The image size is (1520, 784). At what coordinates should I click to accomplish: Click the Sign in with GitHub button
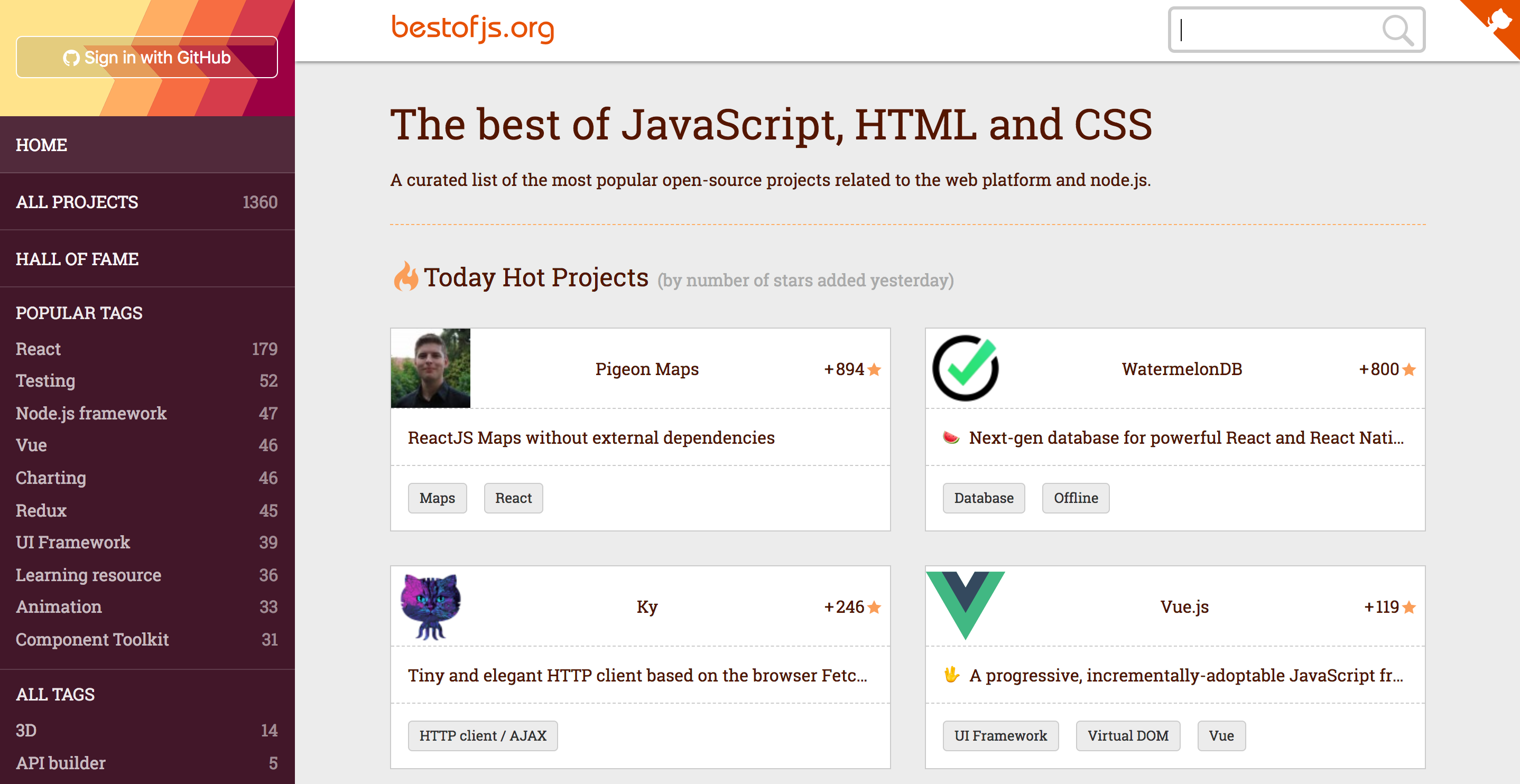pyautogui.click(x=147, y=57)
